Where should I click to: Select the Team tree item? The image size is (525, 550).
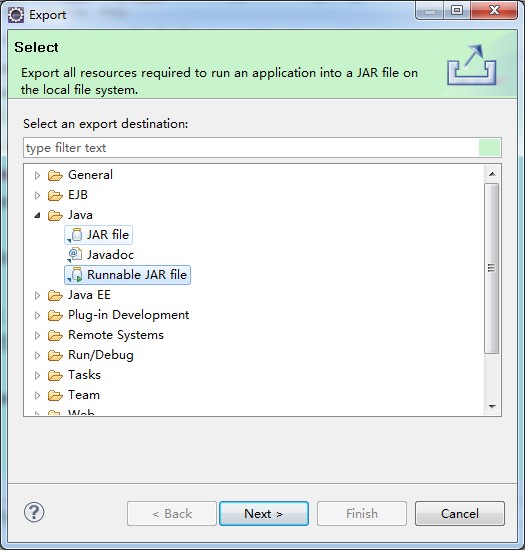tap(84, 395)
